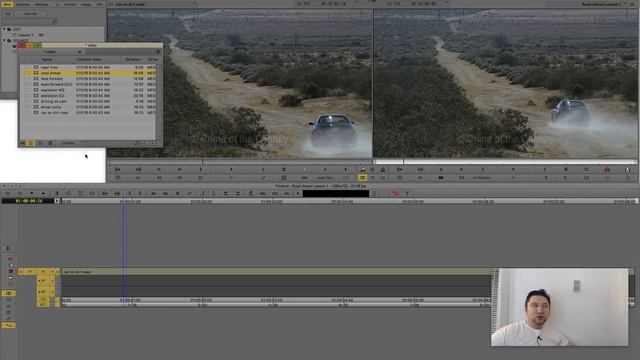Toggle the EC1 track selector
The height and width of the screenshot is (360, 640).
click(x=43, y=304)
